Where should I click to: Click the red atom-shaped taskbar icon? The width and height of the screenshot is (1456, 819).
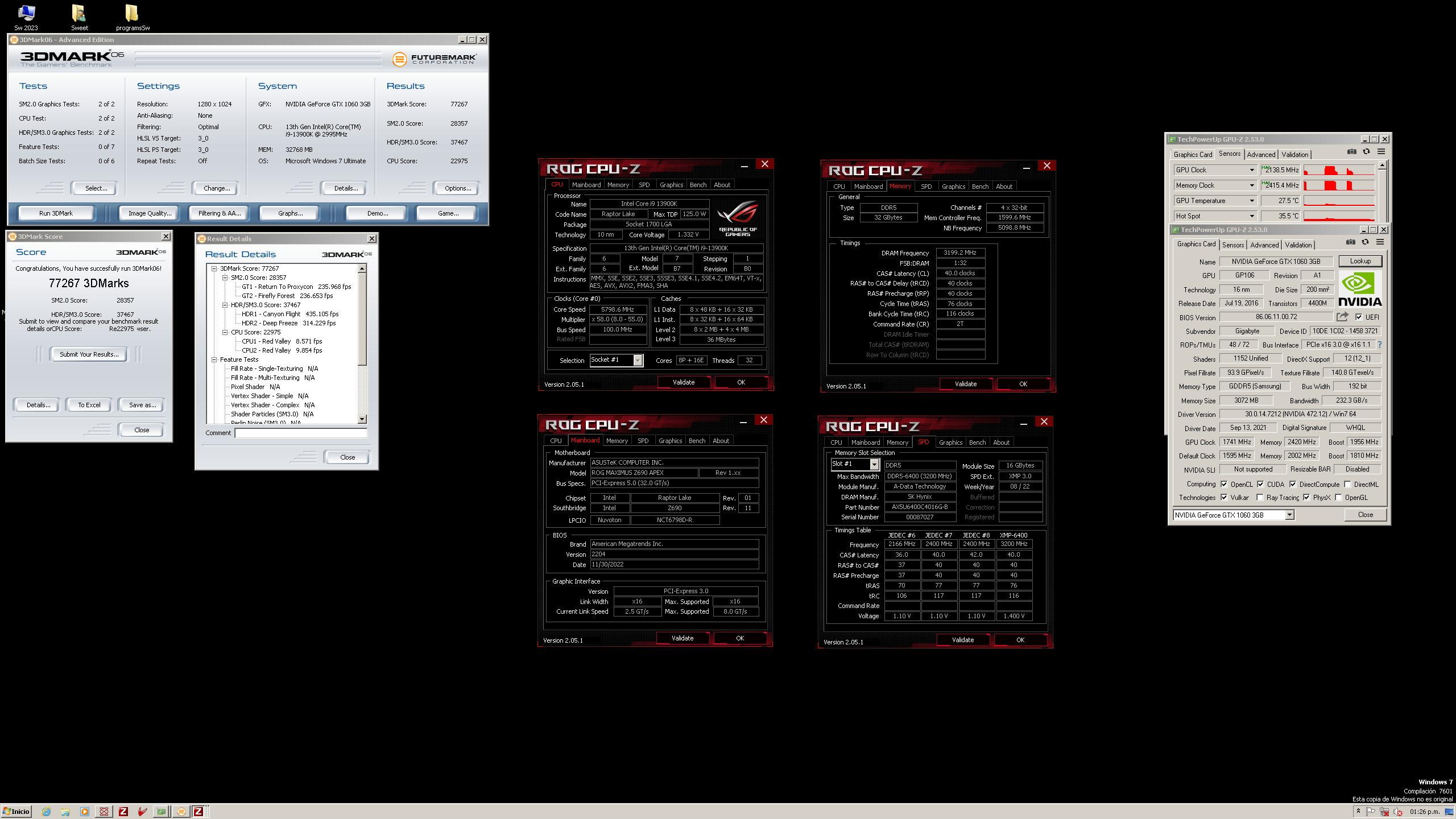click(x=104, y=812)
